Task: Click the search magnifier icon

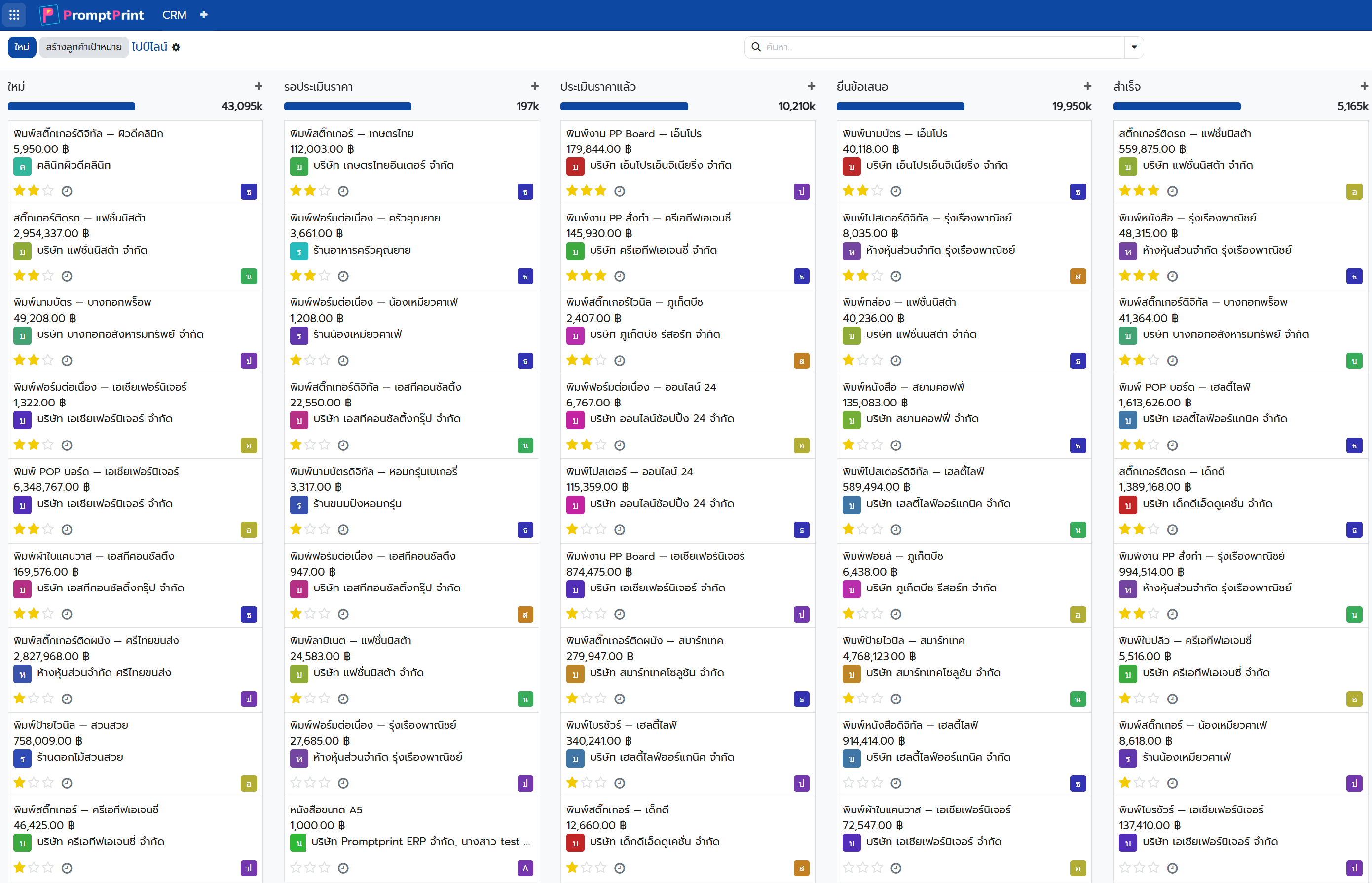Action: (x=756, y=47)
